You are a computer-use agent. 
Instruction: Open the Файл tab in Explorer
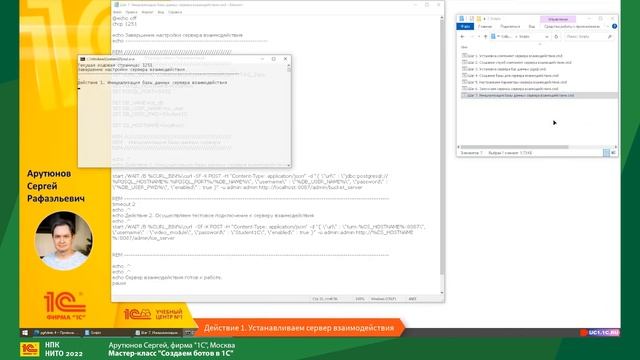[465, 27]
